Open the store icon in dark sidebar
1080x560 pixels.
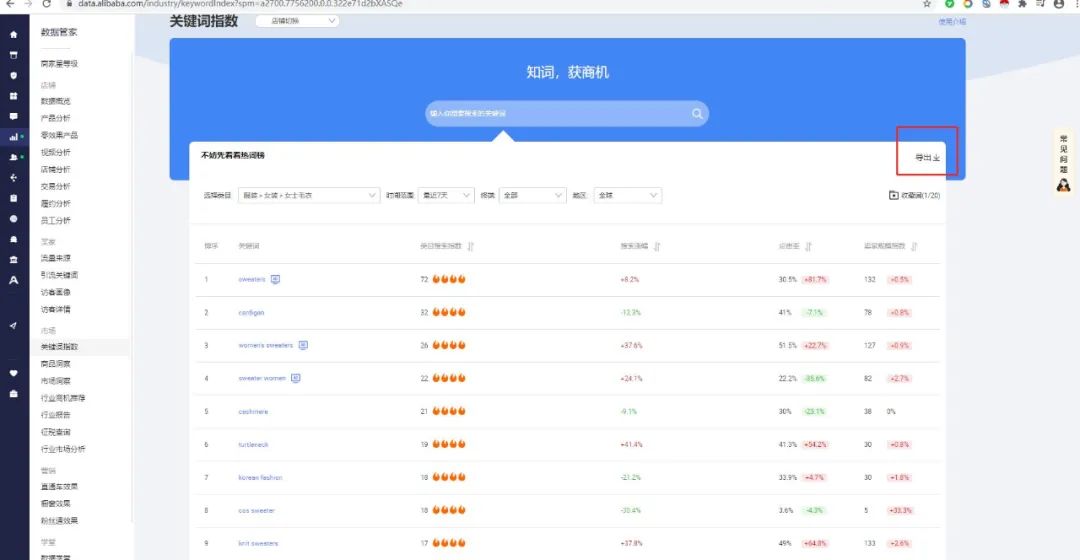pos(13,55)
